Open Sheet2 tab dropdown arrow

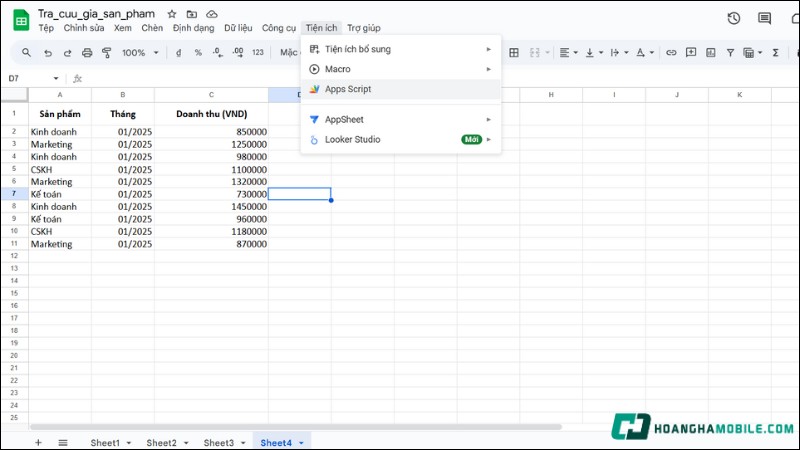coord(186,443)
